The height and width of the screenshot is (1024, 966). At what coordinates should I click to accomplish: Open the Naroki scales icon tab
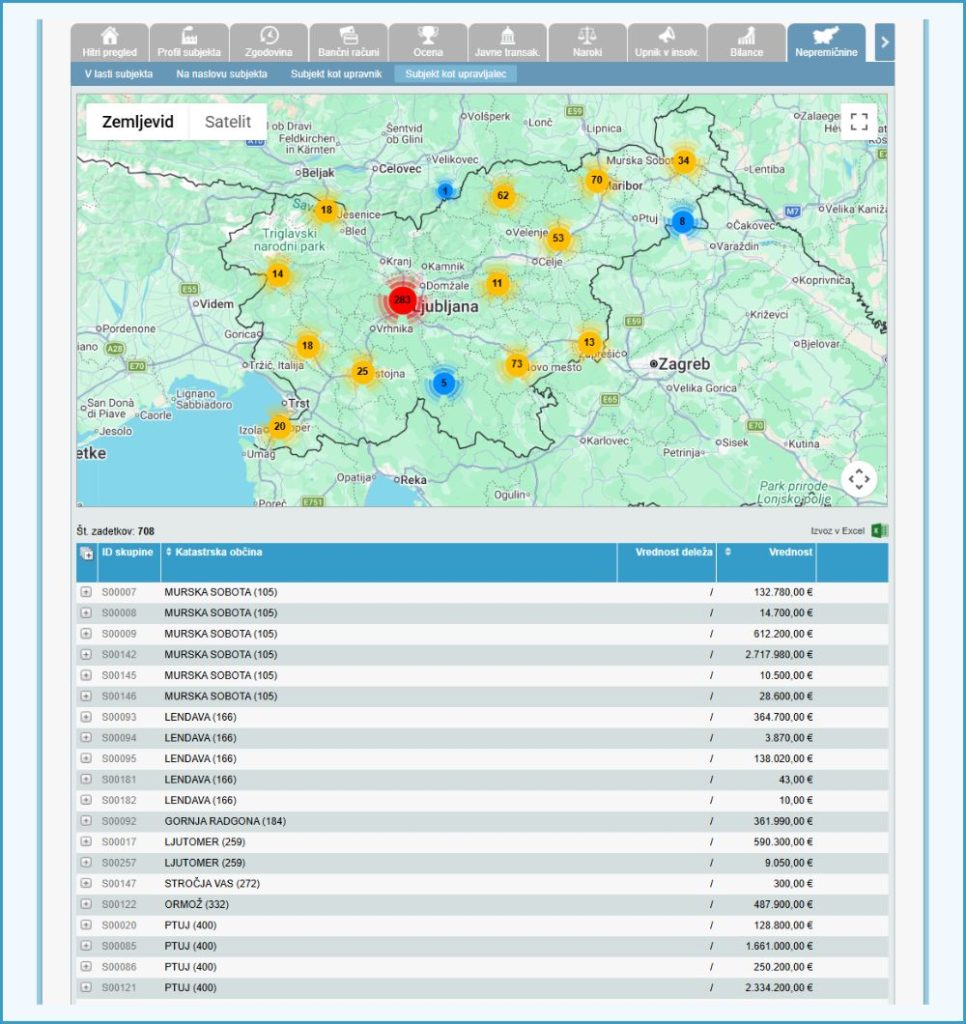(587, 42)
